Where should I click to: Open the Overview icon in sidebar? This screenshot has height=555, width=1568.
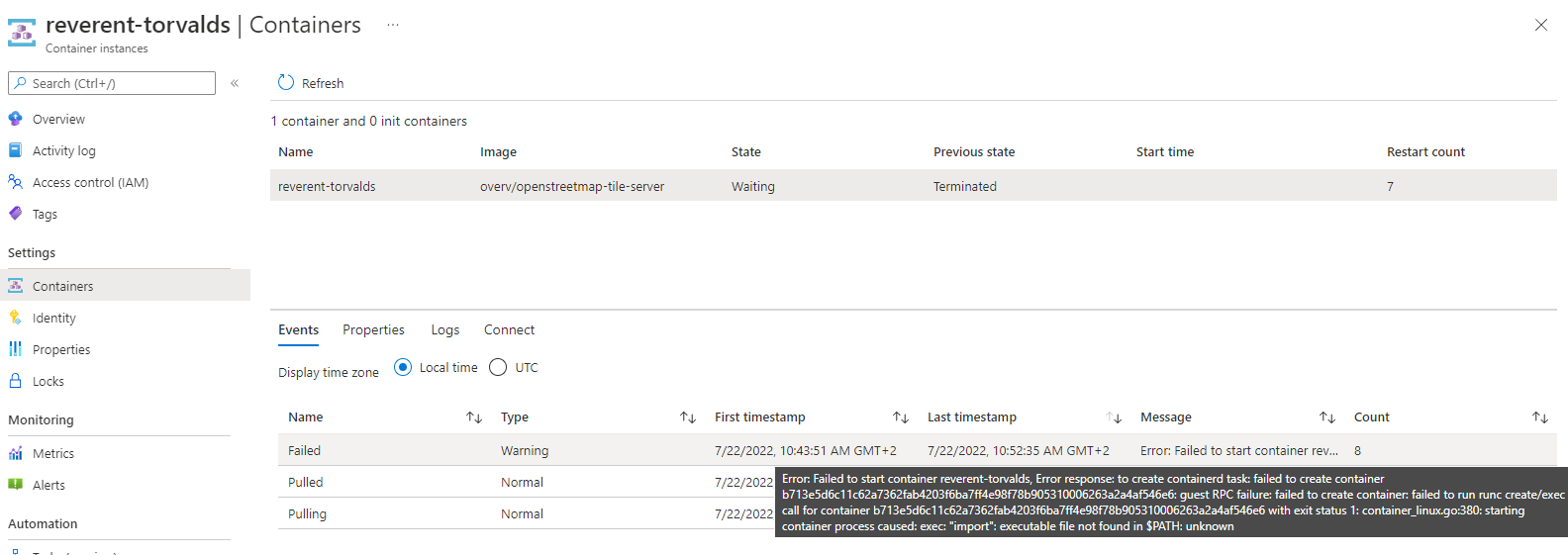click(x=15, y=119)
